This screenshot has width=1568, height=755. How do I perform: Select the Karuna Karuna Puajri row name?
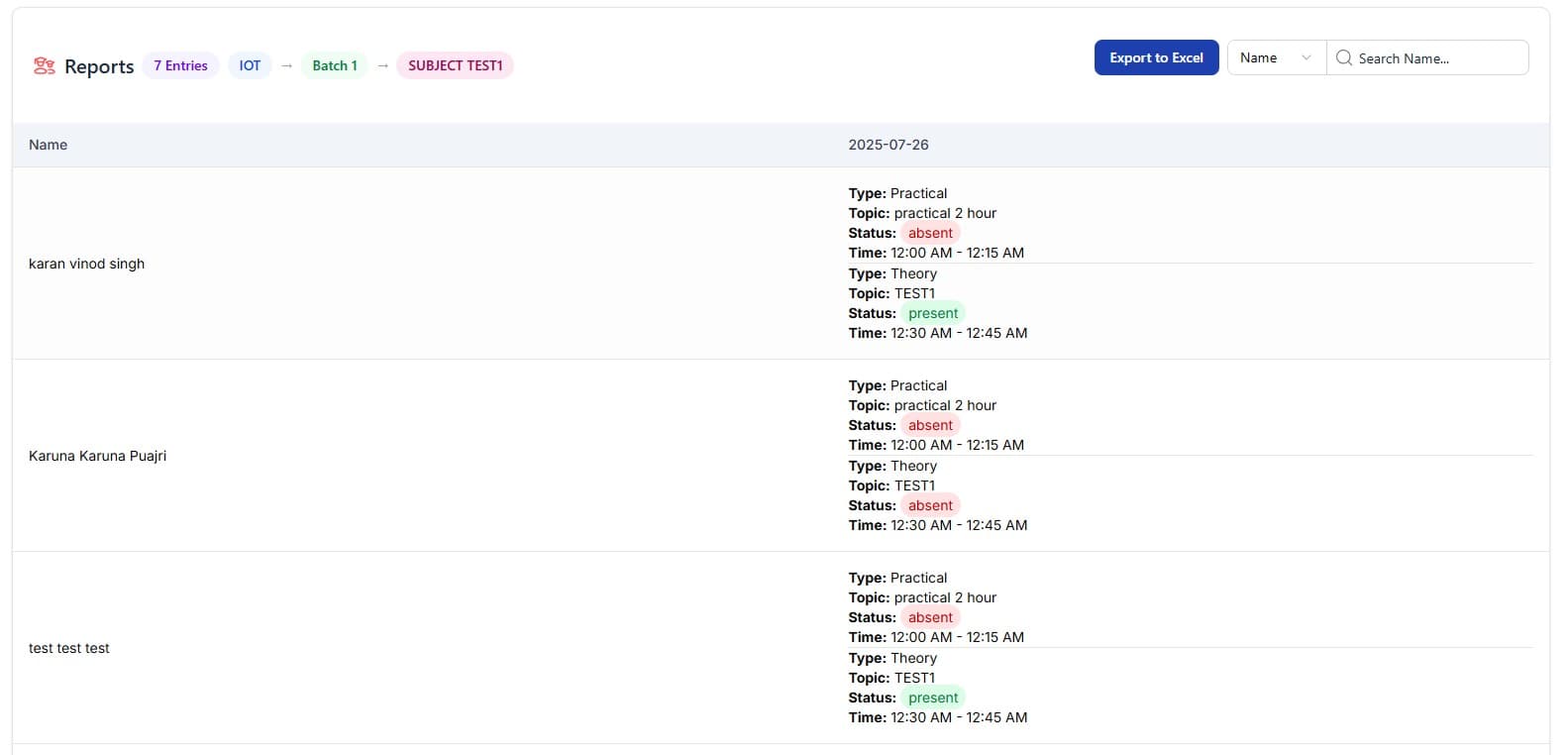(x=97, y=456)
